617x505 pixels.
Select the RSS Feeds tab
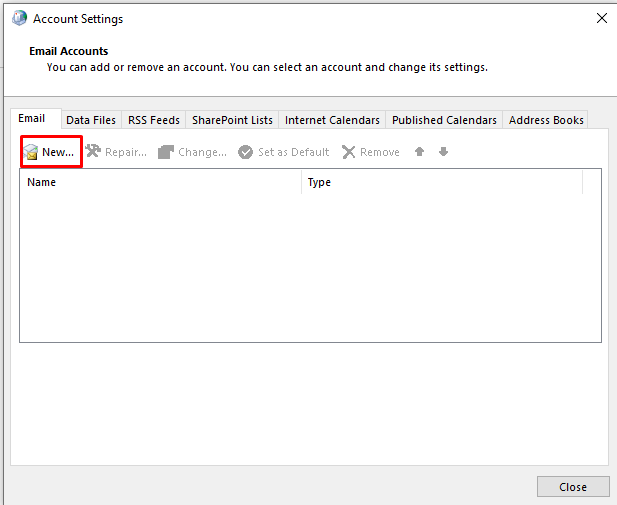tap(154, 120)
